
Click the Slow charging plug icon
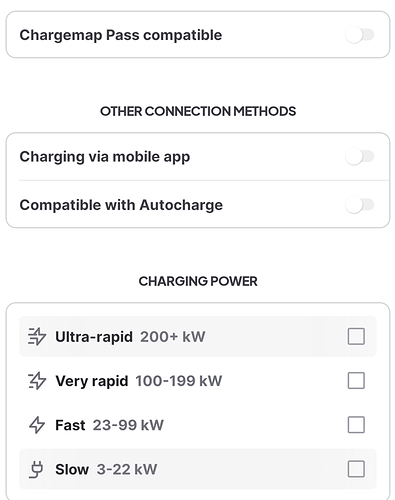[36, 469]
